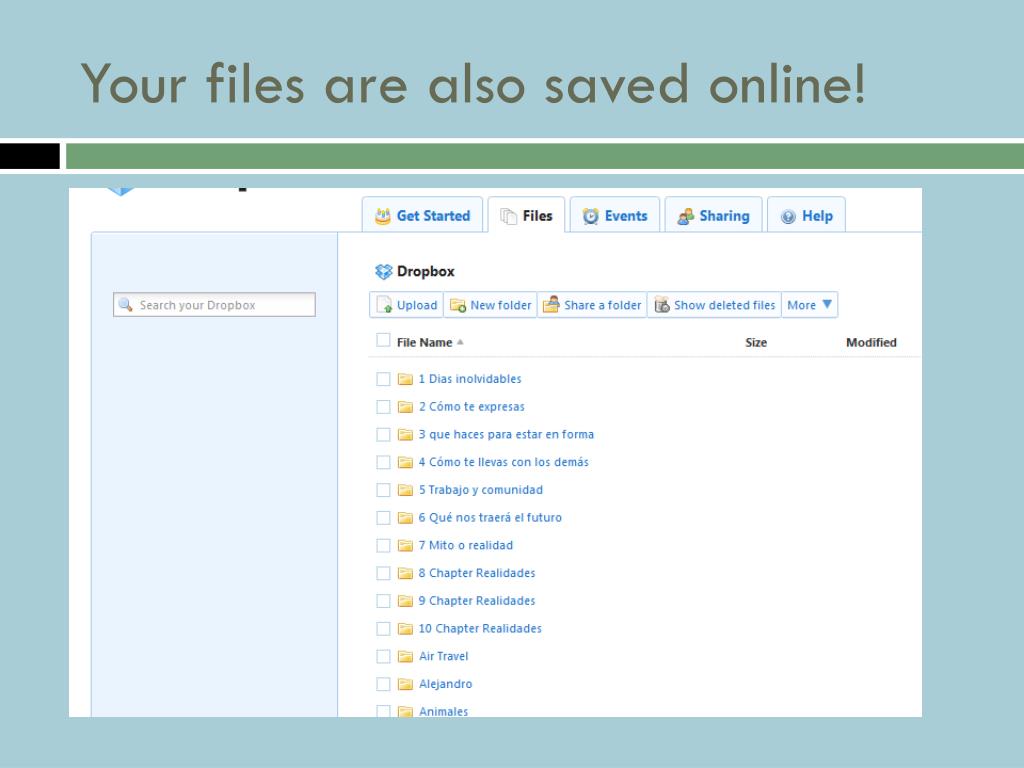Click folder icon of Air Travel

coord(406,656)
